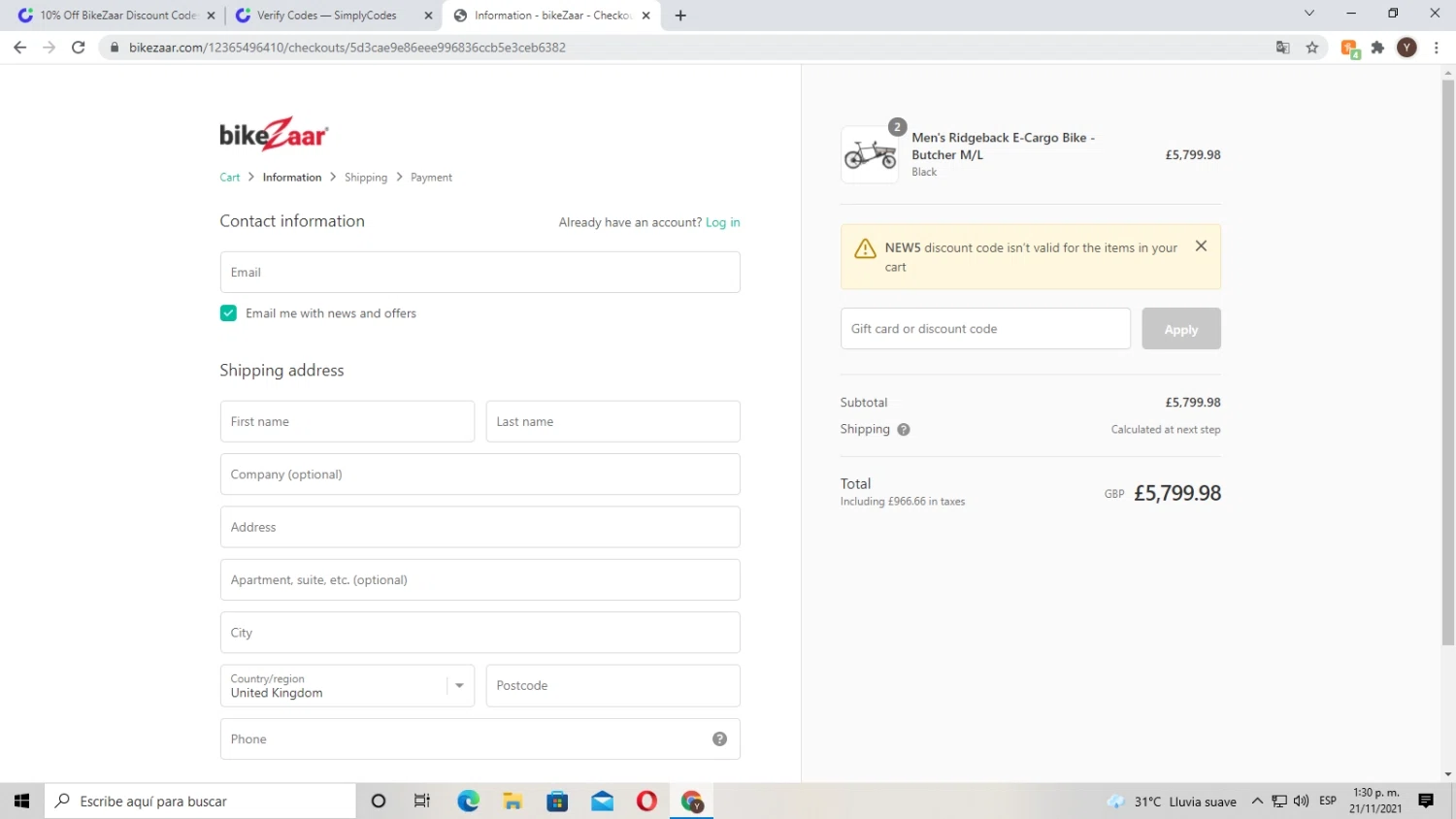The height and width of the screenshot is (819, 1456).
Task: Click the Apply discount button
Action: [1181, 329]
